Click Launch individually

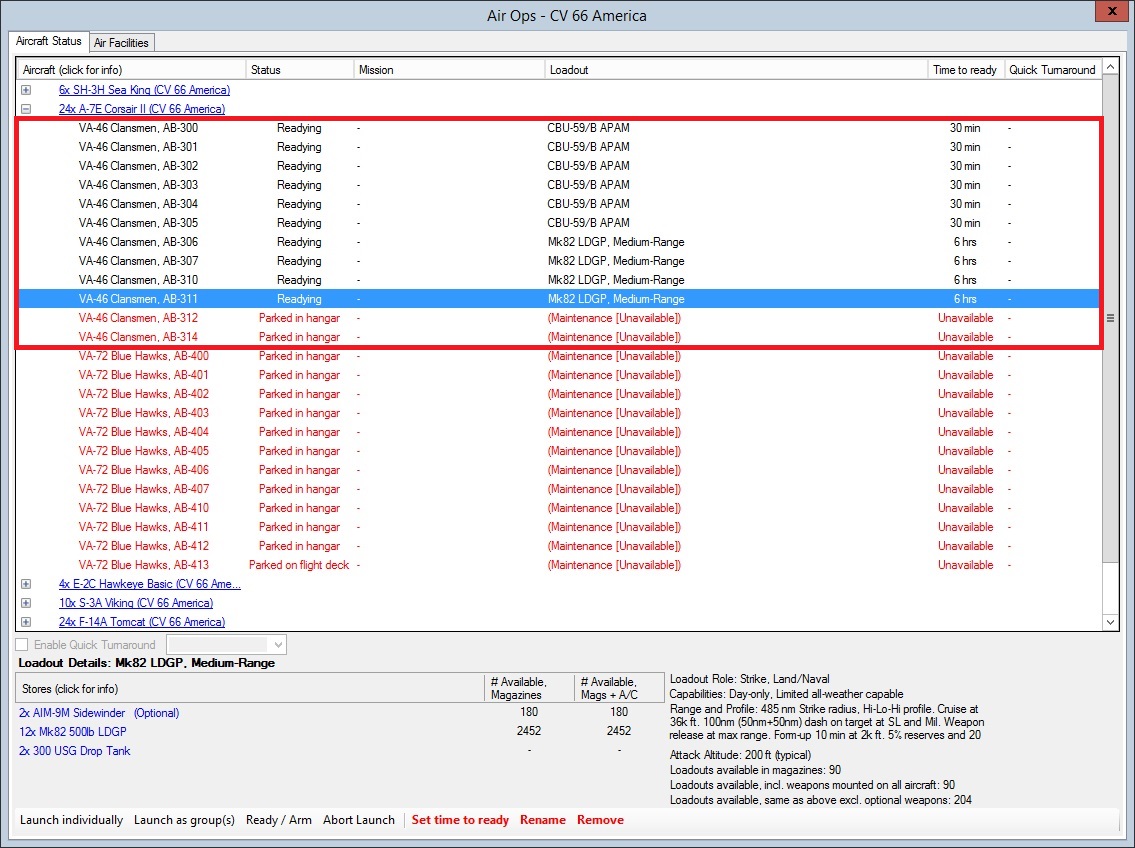[x=72, y=820]
